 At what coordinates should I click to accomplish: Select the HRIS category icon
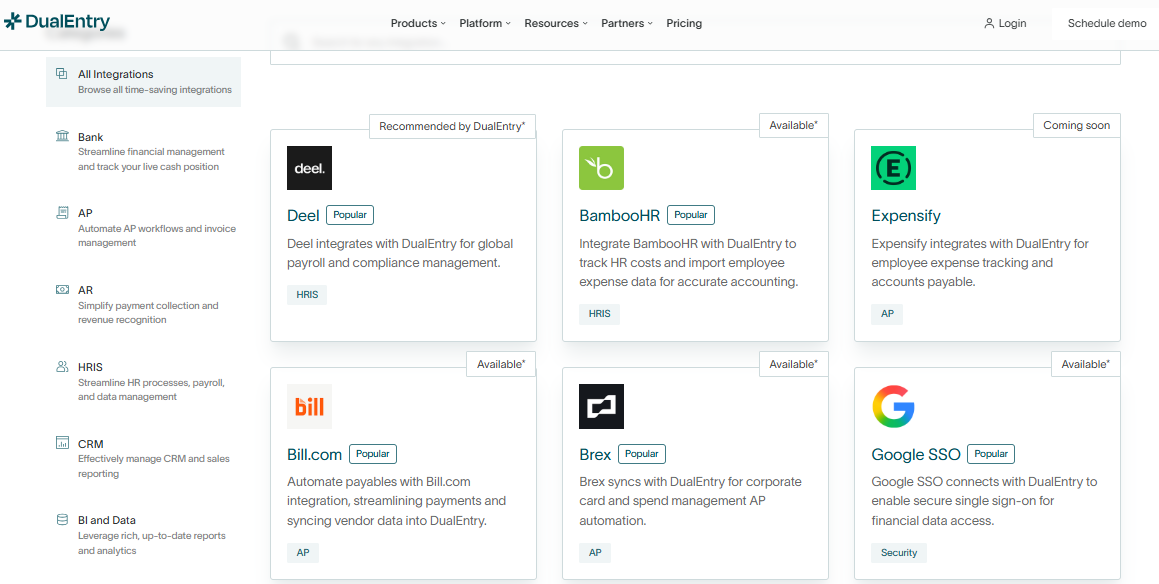[x=62, y=366]
